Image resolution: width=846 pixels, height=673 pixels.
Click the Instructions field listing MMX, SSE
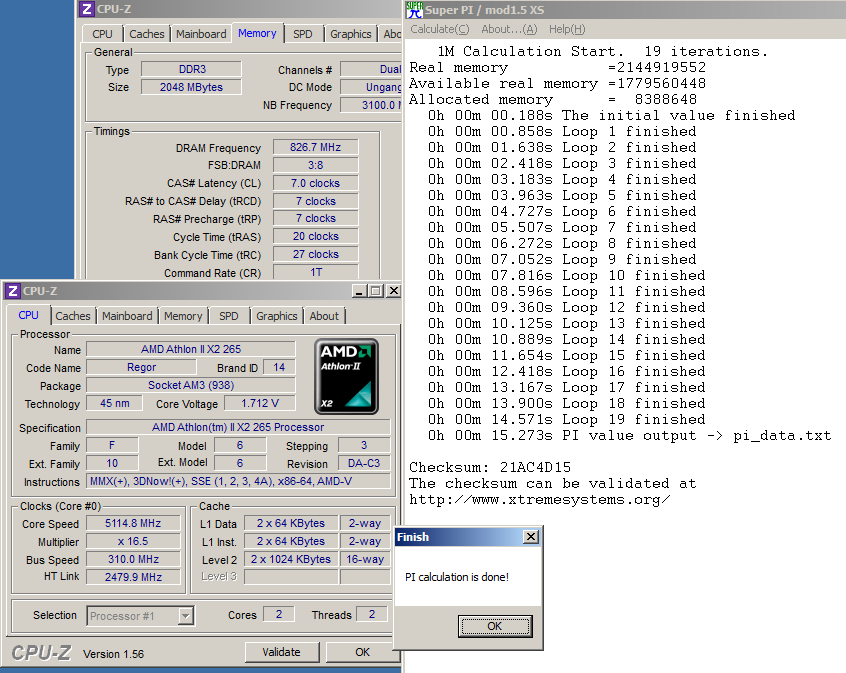238,481
